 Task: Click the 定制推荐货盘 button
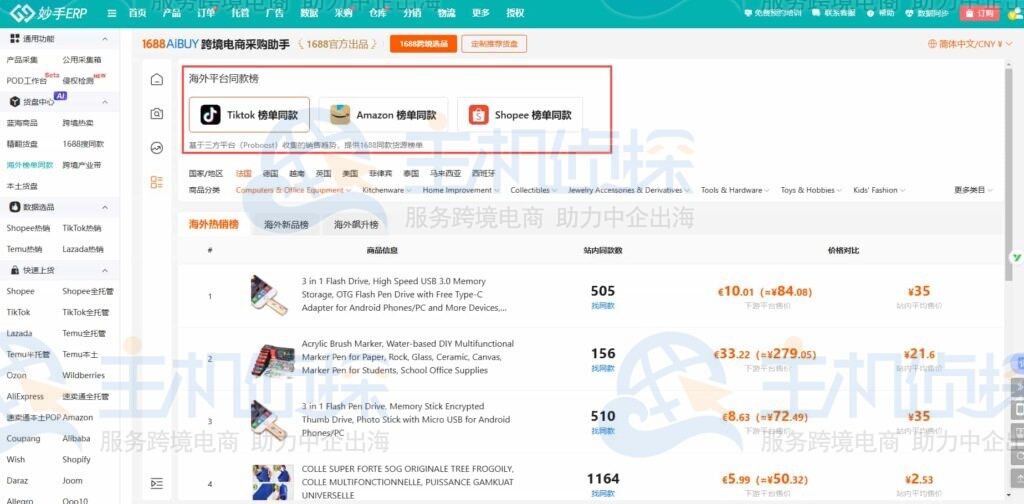pos(494,44)
